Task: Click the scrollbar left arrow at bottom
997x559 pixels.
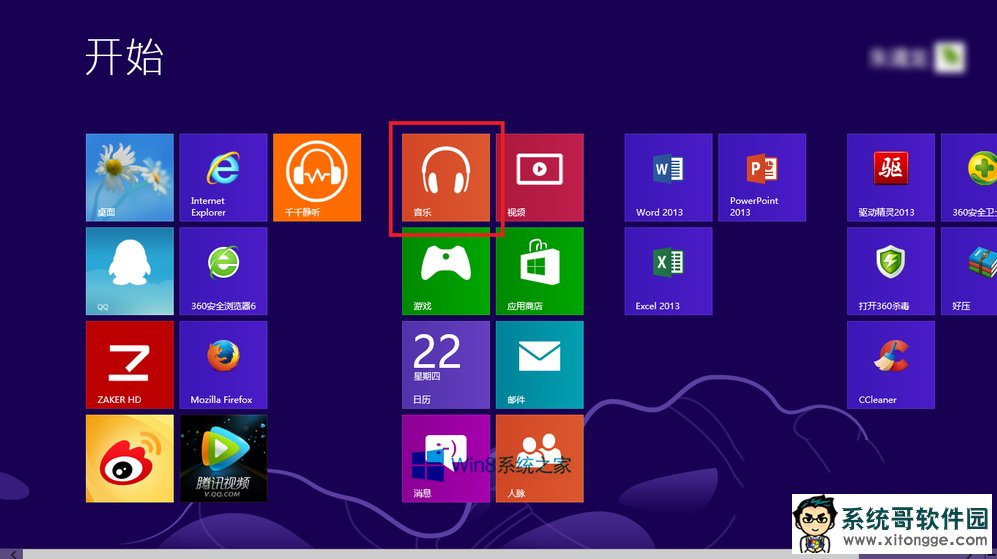Action: point(13,555)
